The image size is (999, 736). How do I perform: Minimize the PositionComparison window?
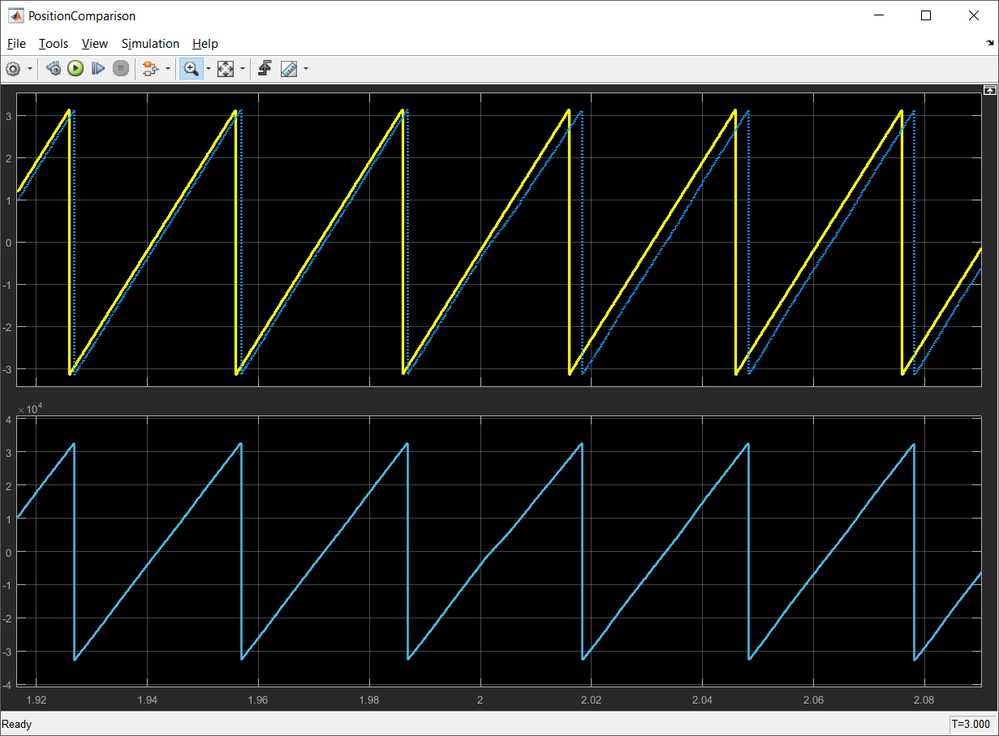[879, 15]
